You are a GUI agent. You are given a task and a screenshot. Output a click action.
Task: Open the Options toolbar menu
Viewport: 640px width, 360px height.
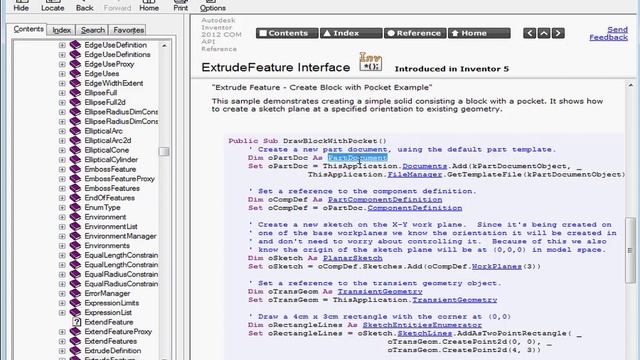212,6
